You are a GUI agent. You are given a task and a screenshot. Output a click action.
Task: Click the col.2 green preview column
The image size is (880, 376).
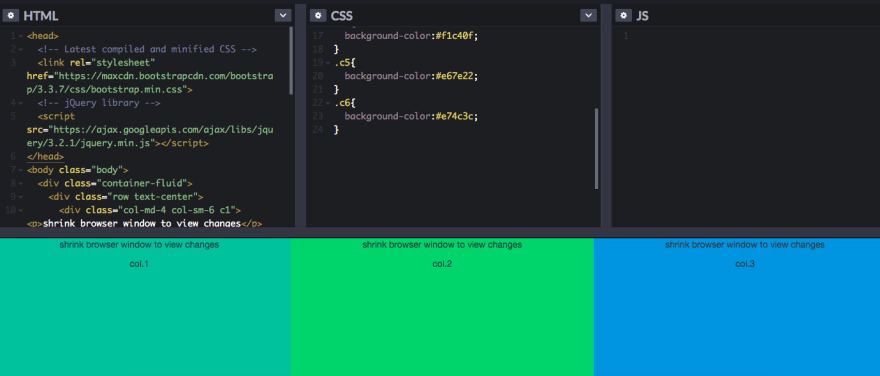[442, 307]
